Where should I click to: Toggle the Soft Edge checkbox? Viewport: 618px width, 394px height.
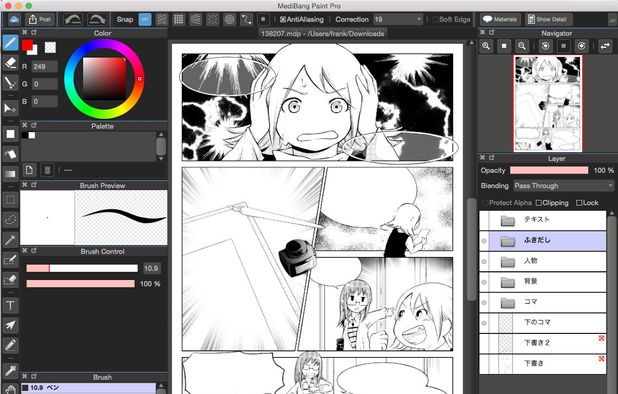tap(435, 19)
